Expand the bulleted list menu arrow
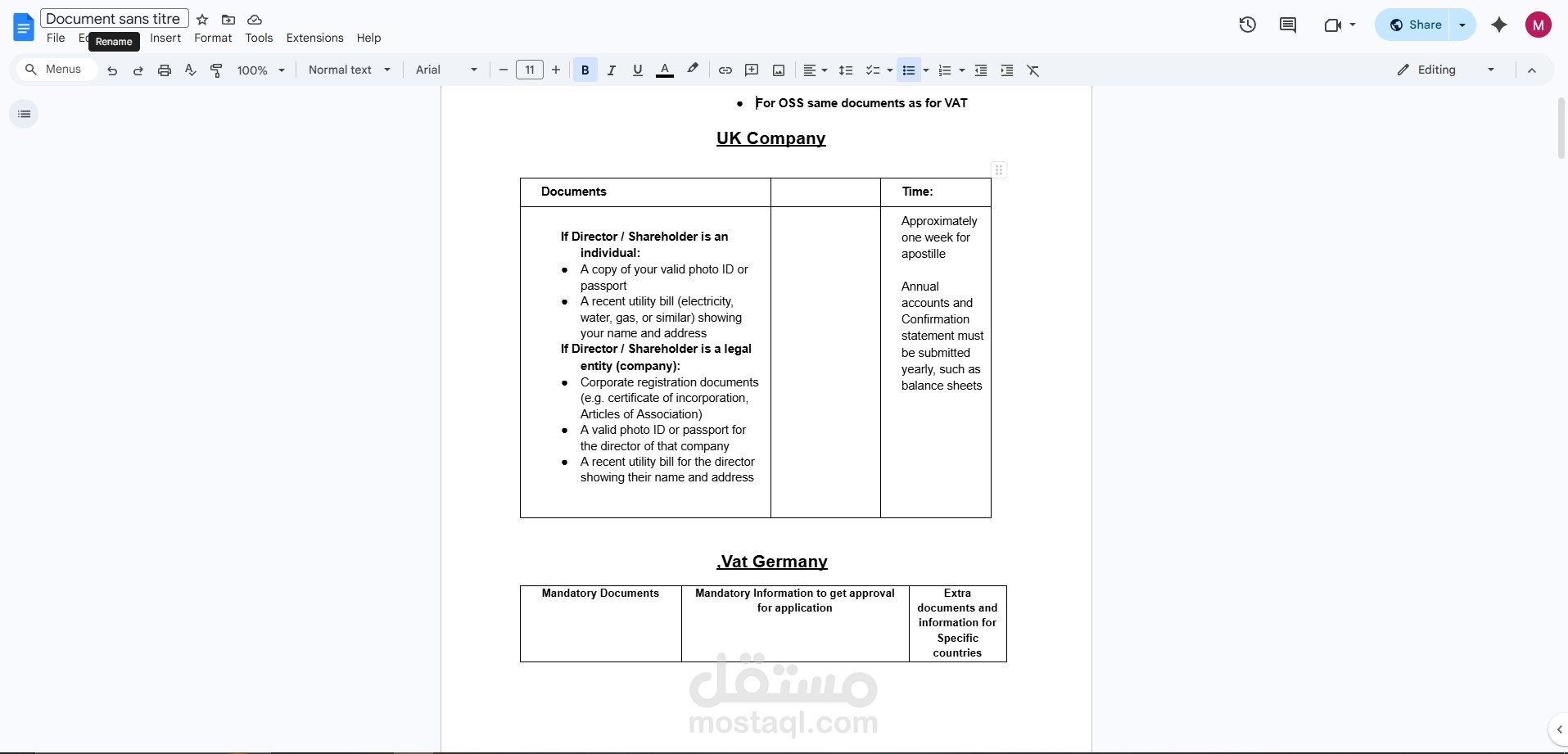The width and height of the screenshot is (1568, 754). tap(926, 70)
